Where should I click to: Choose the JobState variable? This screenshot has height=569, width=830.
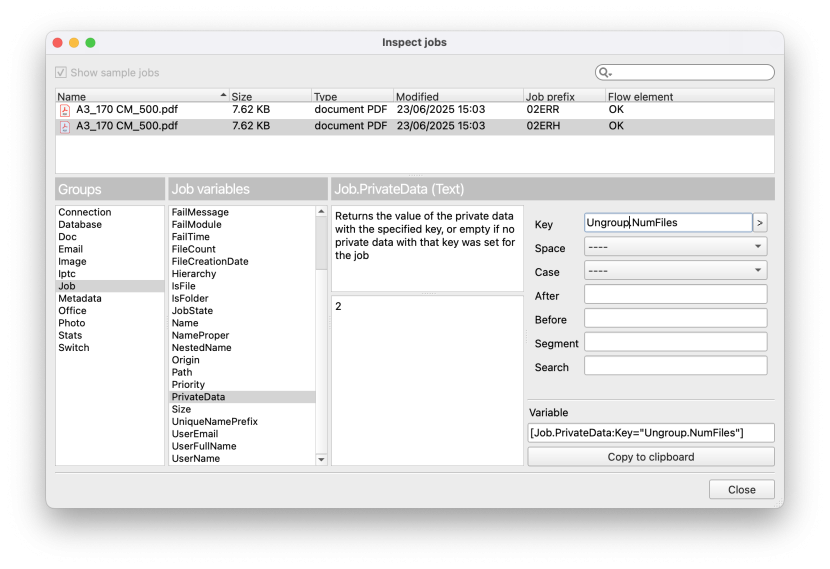click(192, 310)
